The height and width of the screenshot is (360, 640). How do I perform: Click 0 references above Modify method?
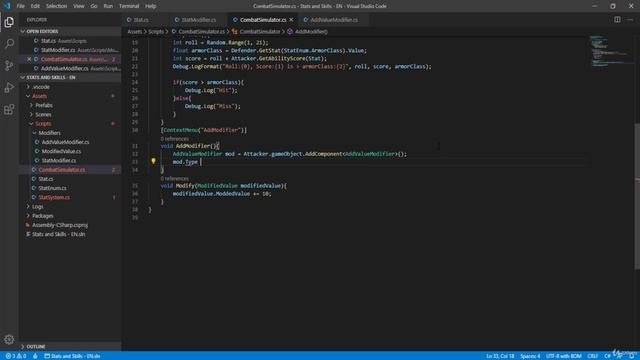click(175, 178)
